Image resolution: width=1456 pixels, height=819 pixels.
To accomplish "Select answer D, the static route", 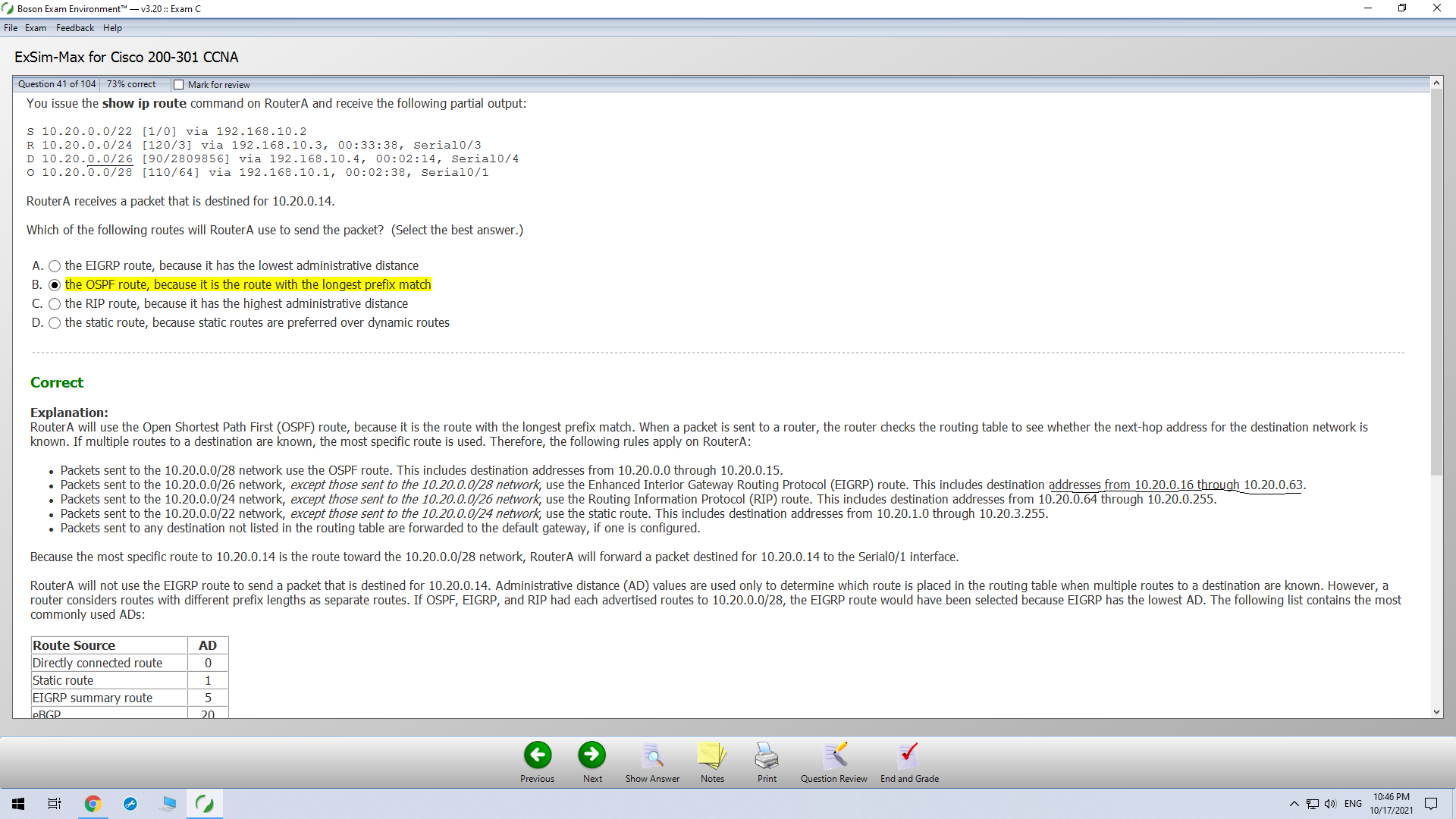I will coord(55,323).
